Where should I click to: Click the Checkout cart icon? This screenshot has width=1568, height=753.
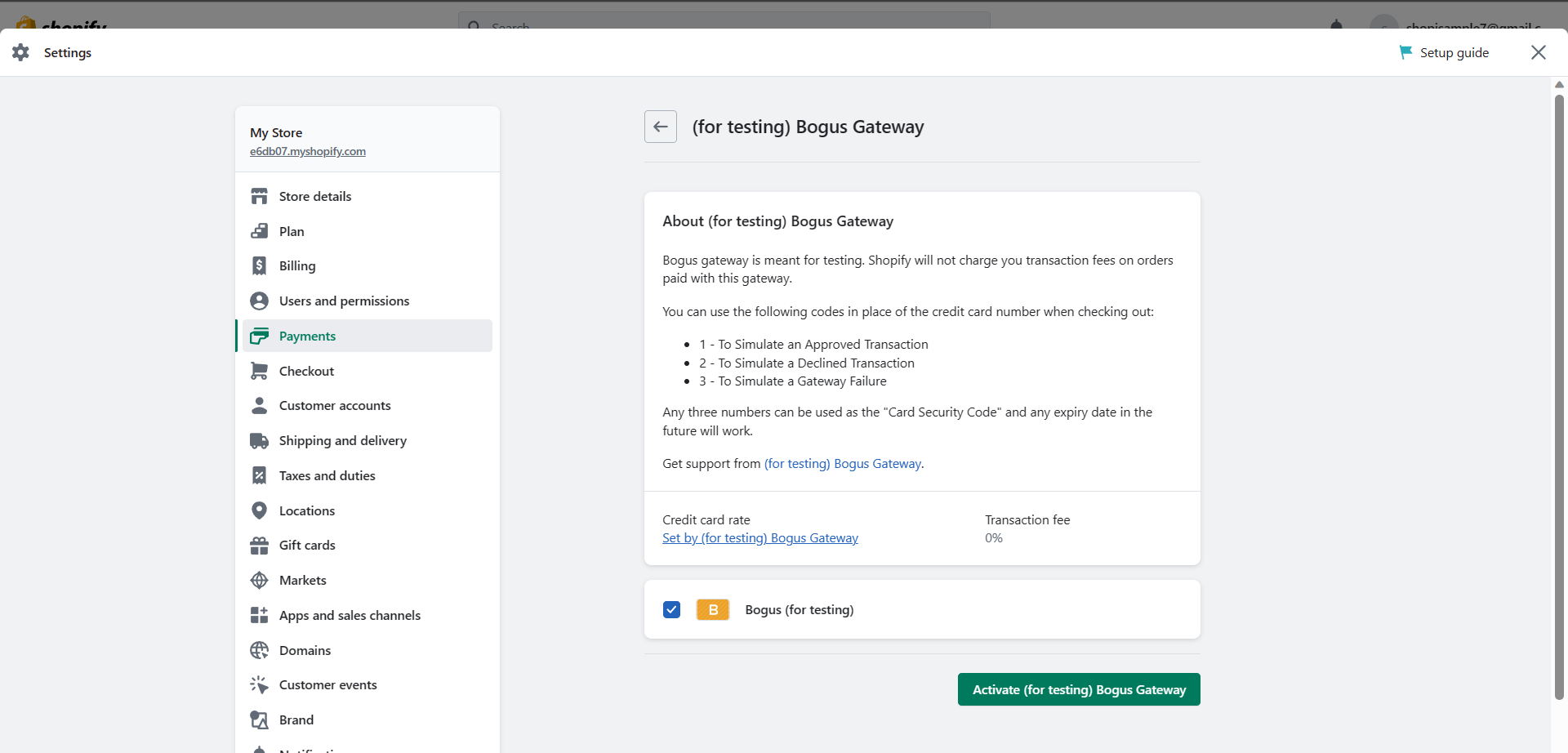point(259,371)
